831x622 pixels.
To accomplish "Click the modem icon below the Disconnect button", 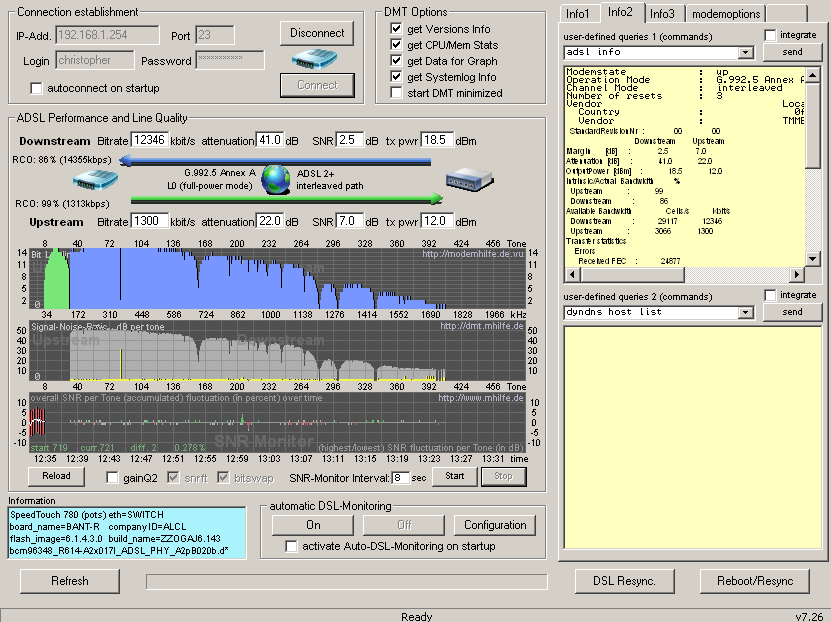I will point(316,59).
